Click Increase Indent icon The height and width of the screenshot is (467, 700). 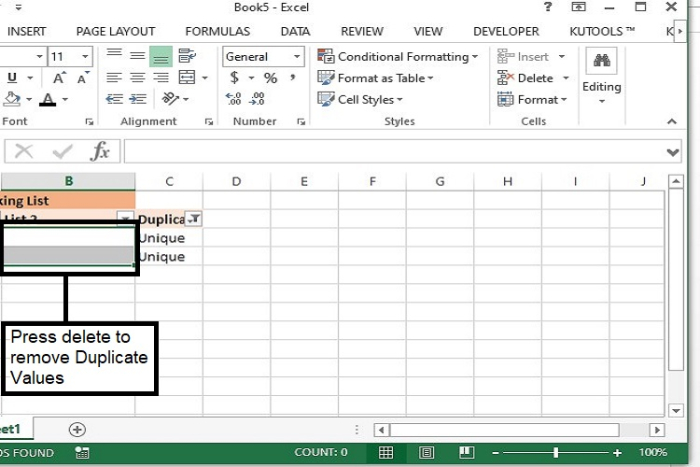tap(138, 99)
